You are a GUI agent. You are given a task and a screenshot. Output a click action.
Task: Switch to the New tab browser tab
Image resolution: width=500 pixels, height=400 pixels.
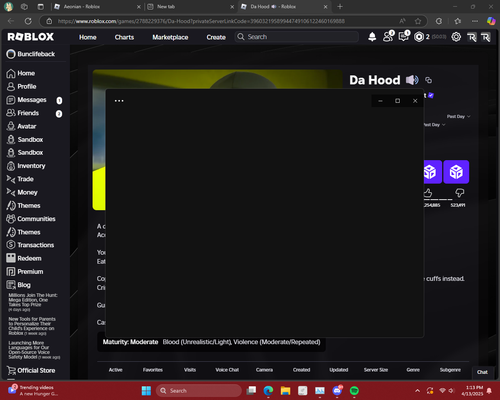tap(191, 7)
